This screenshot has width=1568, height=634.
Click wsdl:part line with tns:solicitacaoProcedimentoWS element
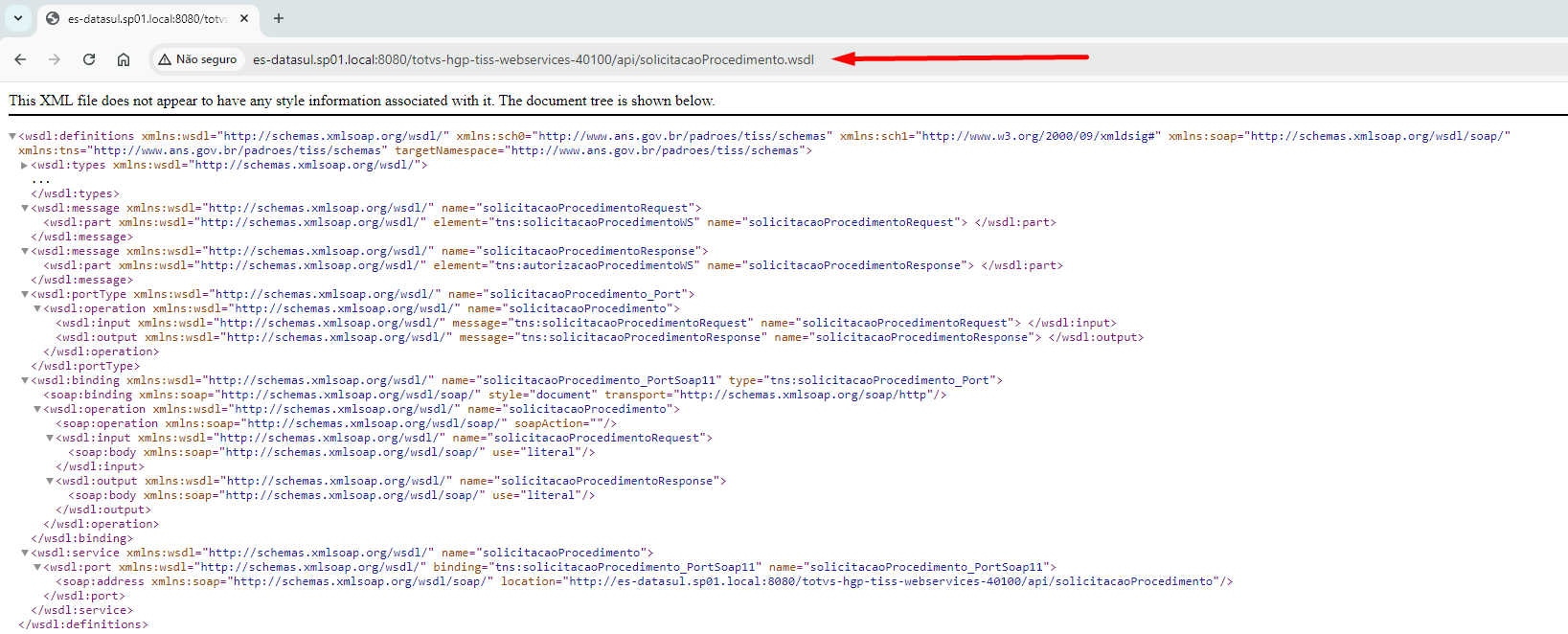pyautogui.click(x=550, y=222)
